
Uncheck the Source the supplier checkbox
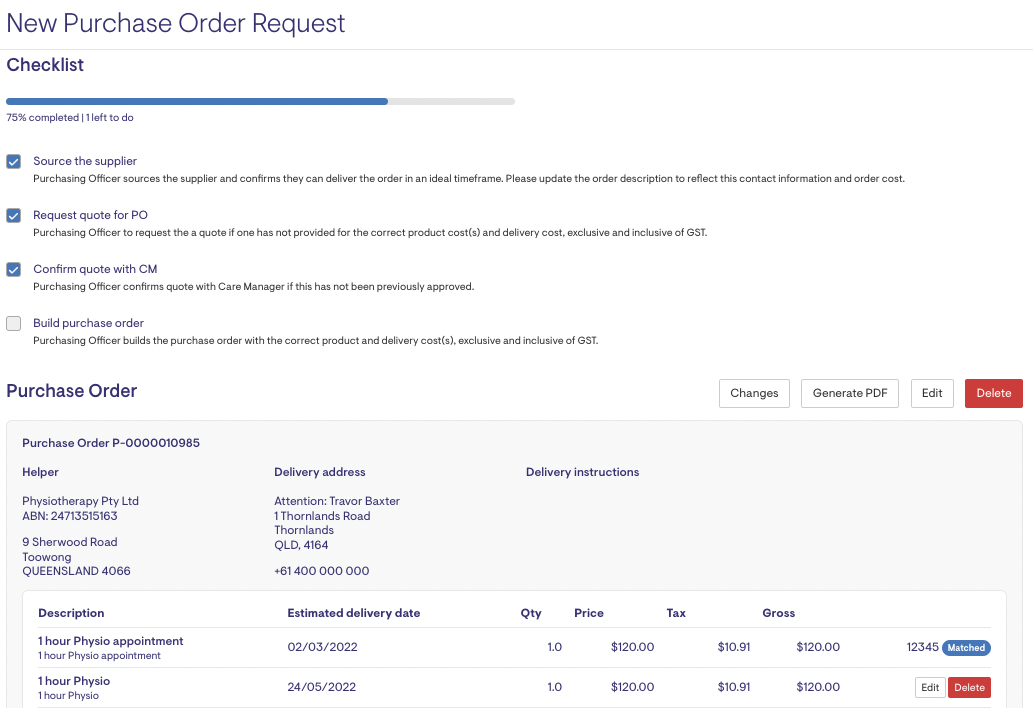[14, 162]
